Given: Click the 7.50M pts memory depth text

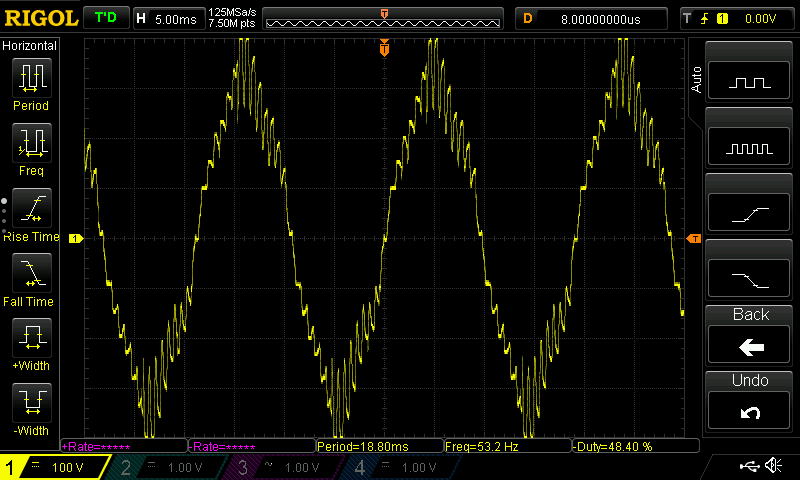Looking at the screenshot, I should 232,24.
